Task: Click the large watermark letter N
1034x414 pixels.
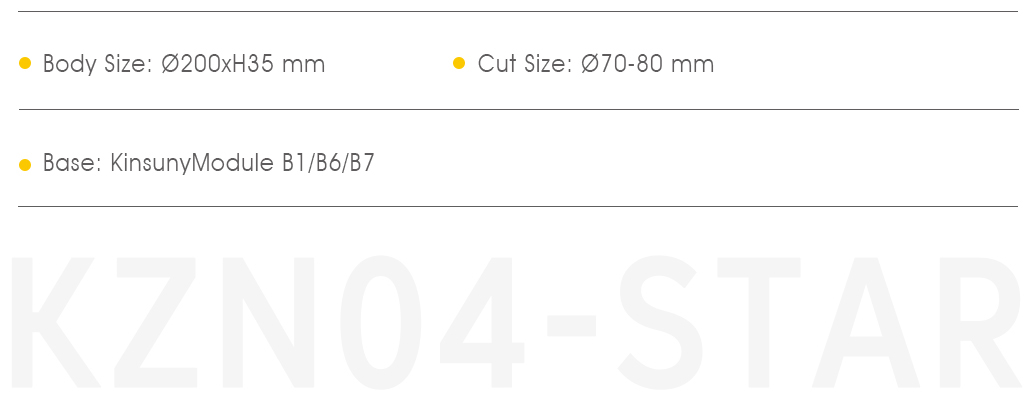Action: tap(268, 322)
